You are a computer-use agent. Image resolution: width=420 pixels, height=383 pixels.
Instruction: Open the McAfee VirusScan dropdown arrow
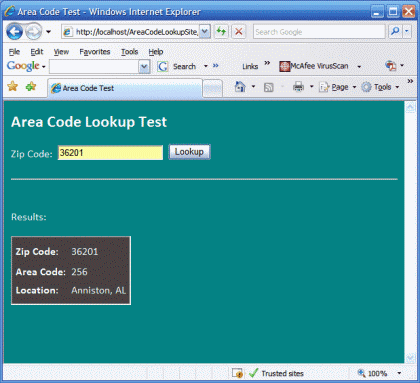pos(359,66)
